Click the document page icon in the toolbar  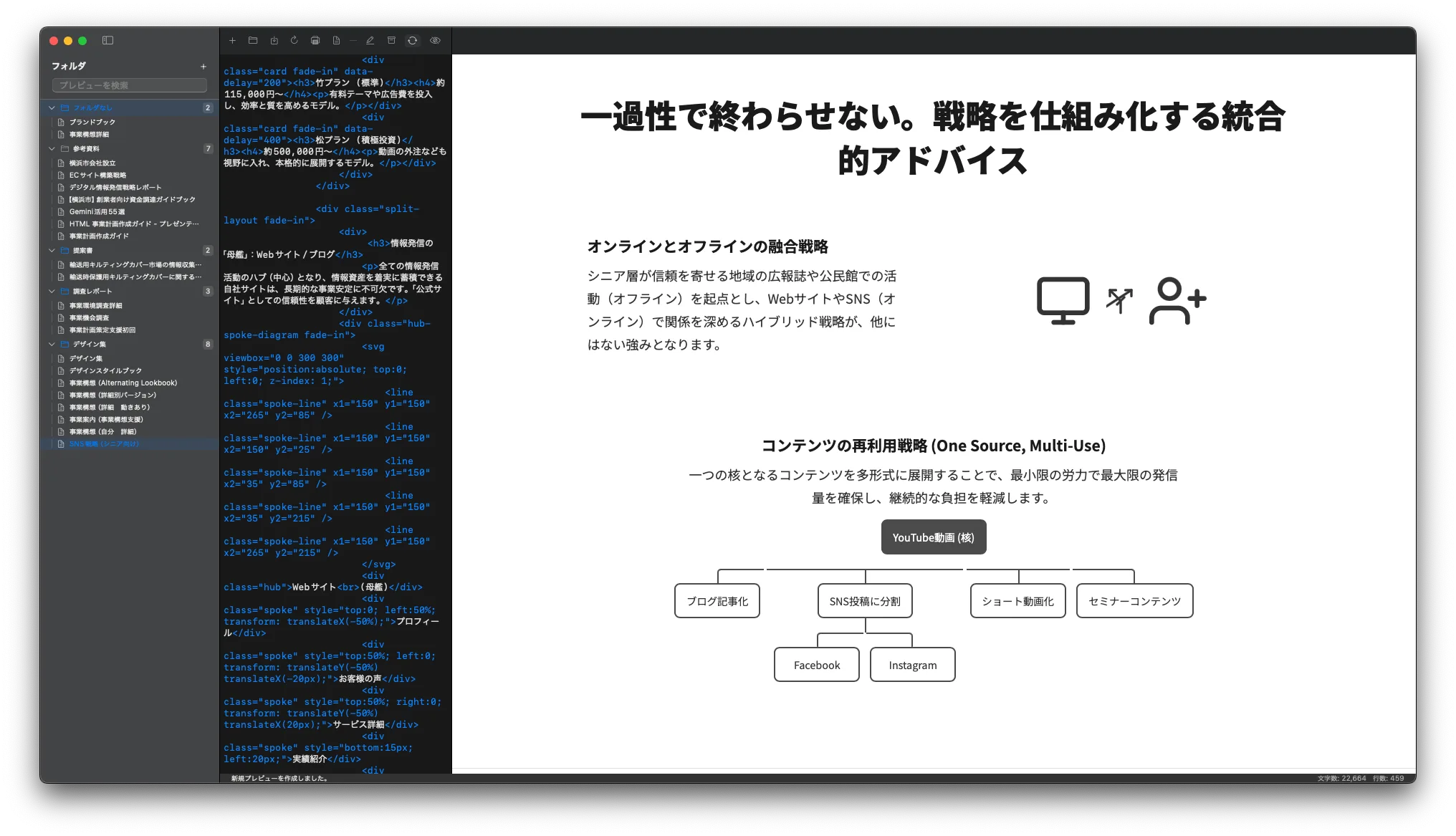(336, 41)
